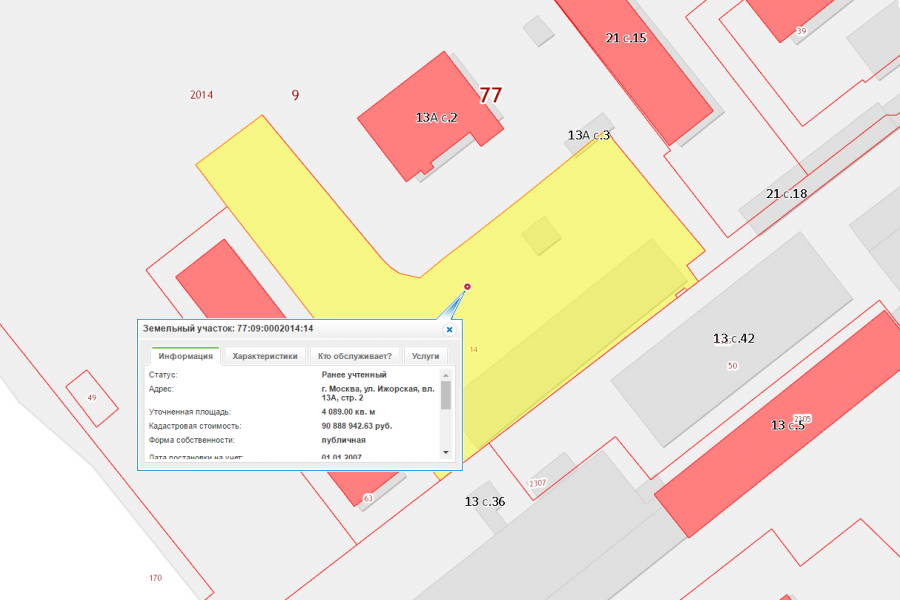This screenshot has width=900, height=600.
Task: Click the small square inside yellow parcel
Action: (541, 235)
